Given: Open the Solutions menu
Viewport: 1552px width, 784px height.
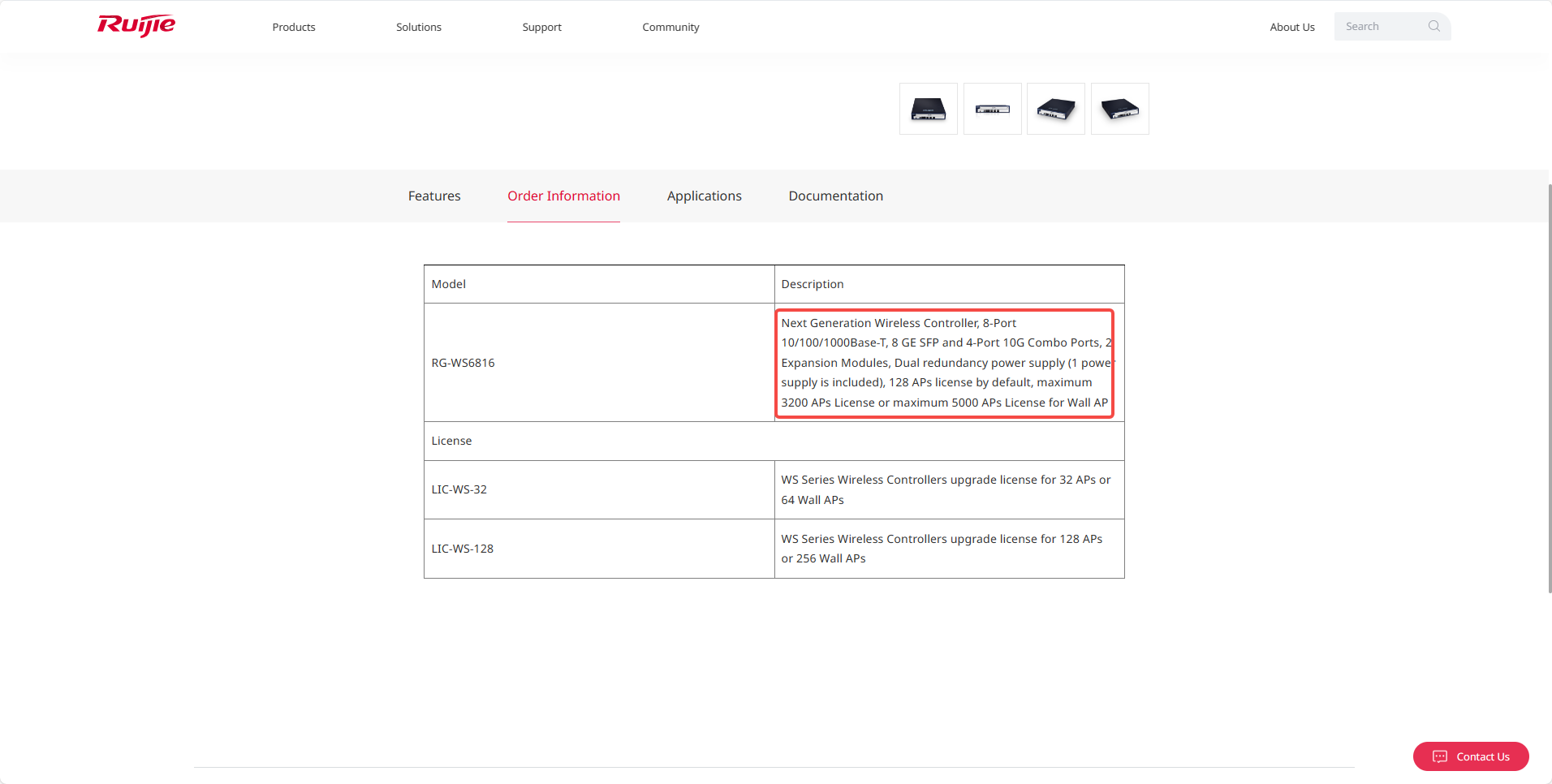Looking at the screenshot, I should coord(419,27).
